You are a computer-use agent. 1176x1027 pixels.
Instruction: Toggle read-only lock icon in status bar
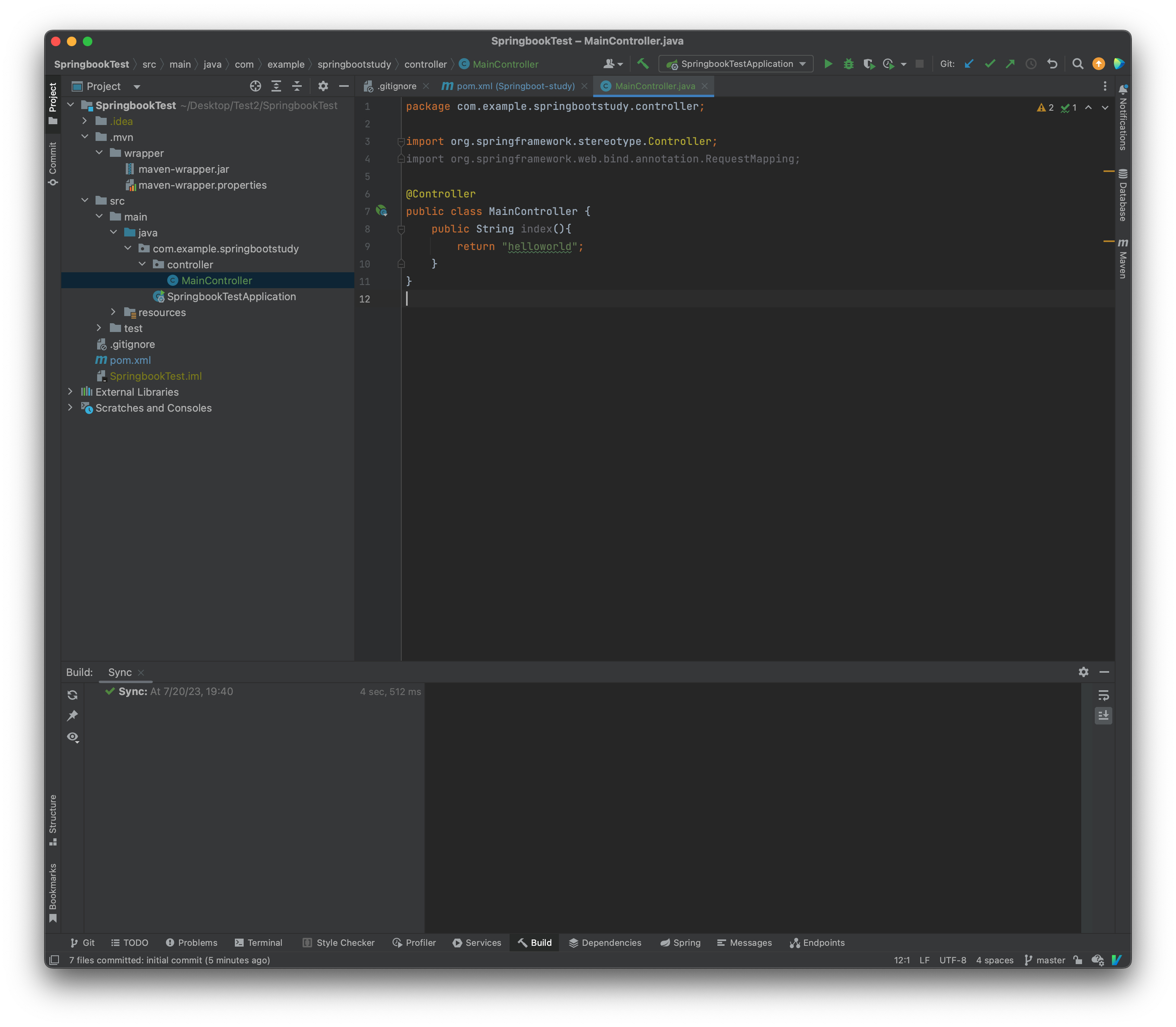point(1077,960)
